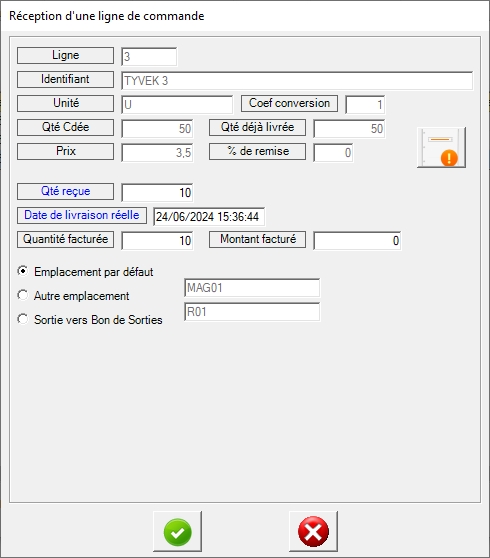The image size is (490, 558).
Task: Click the Prix field showing 3,5
Action: [157, 153]
